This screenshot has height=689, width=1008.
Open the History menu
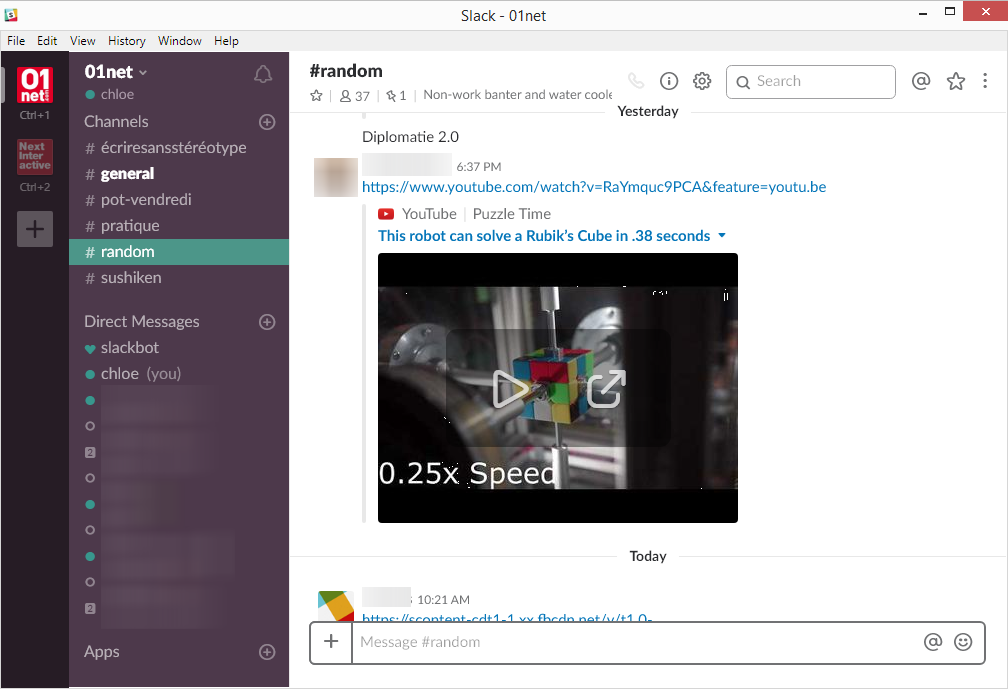[x=127, y=40]
